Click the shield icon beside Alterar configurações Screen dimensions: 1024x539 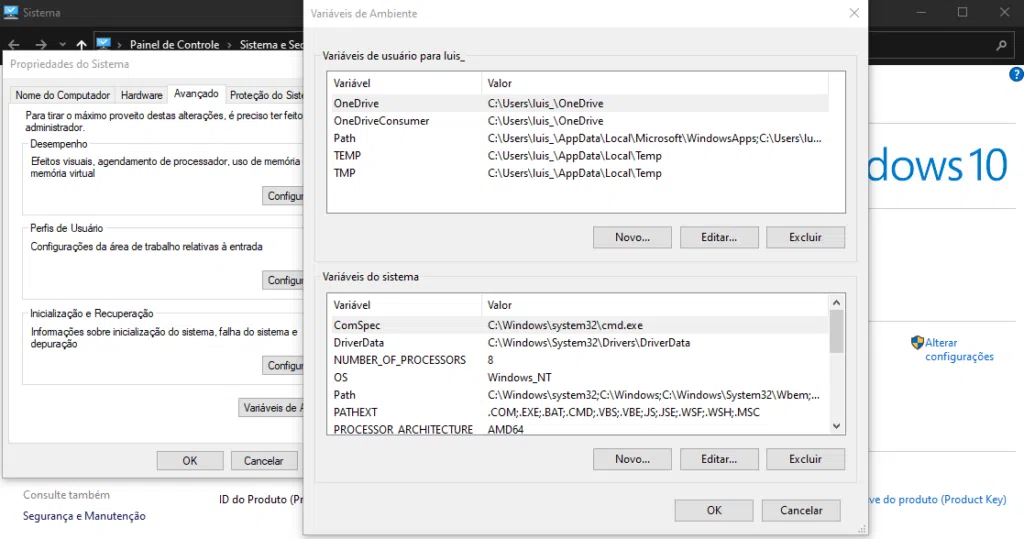point(917,342)
